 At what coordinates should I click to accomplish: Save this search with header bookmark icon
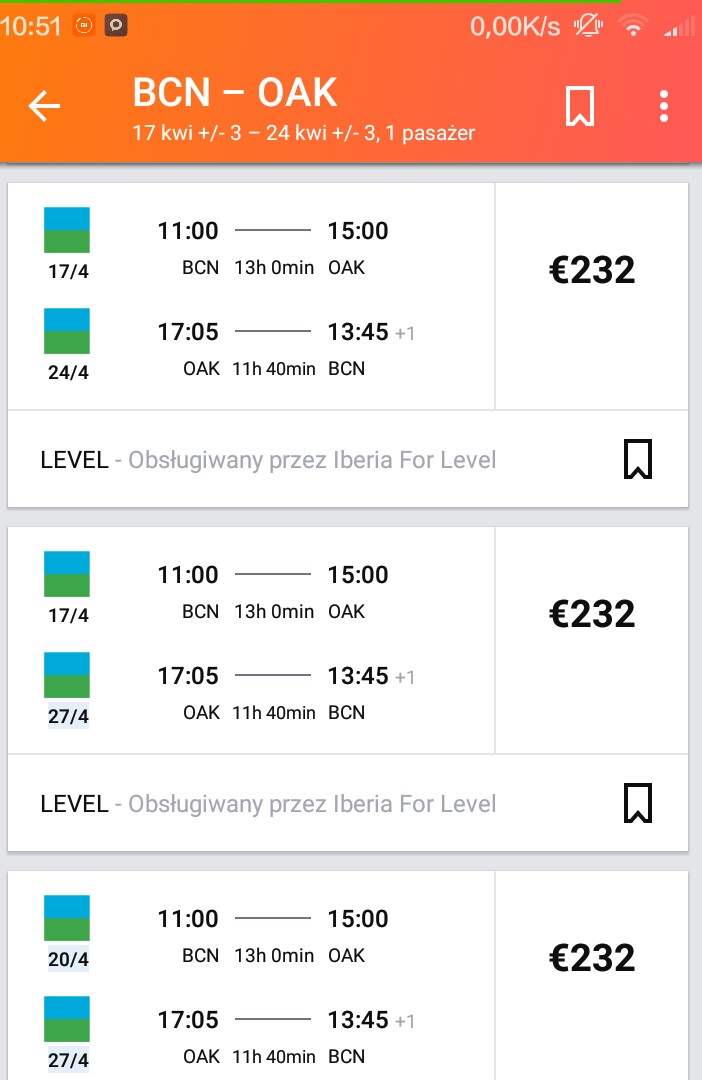coord(579,106)
